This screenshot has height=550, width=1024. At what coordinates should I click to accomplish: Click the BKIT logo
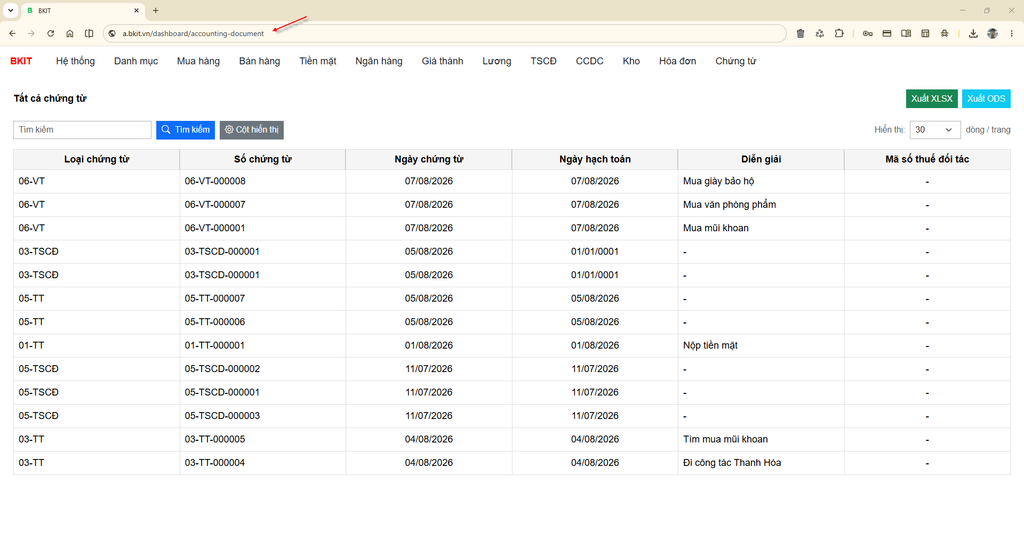(21, 61)
